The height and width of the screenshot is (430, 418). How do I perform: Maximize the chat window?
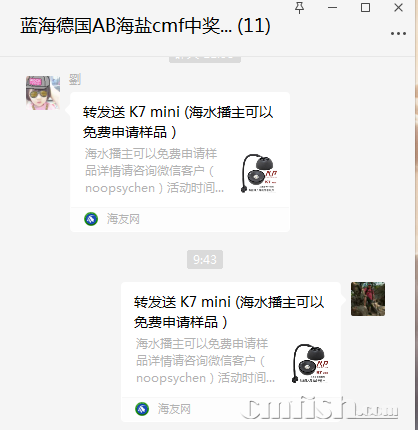(x=365, y=8)
